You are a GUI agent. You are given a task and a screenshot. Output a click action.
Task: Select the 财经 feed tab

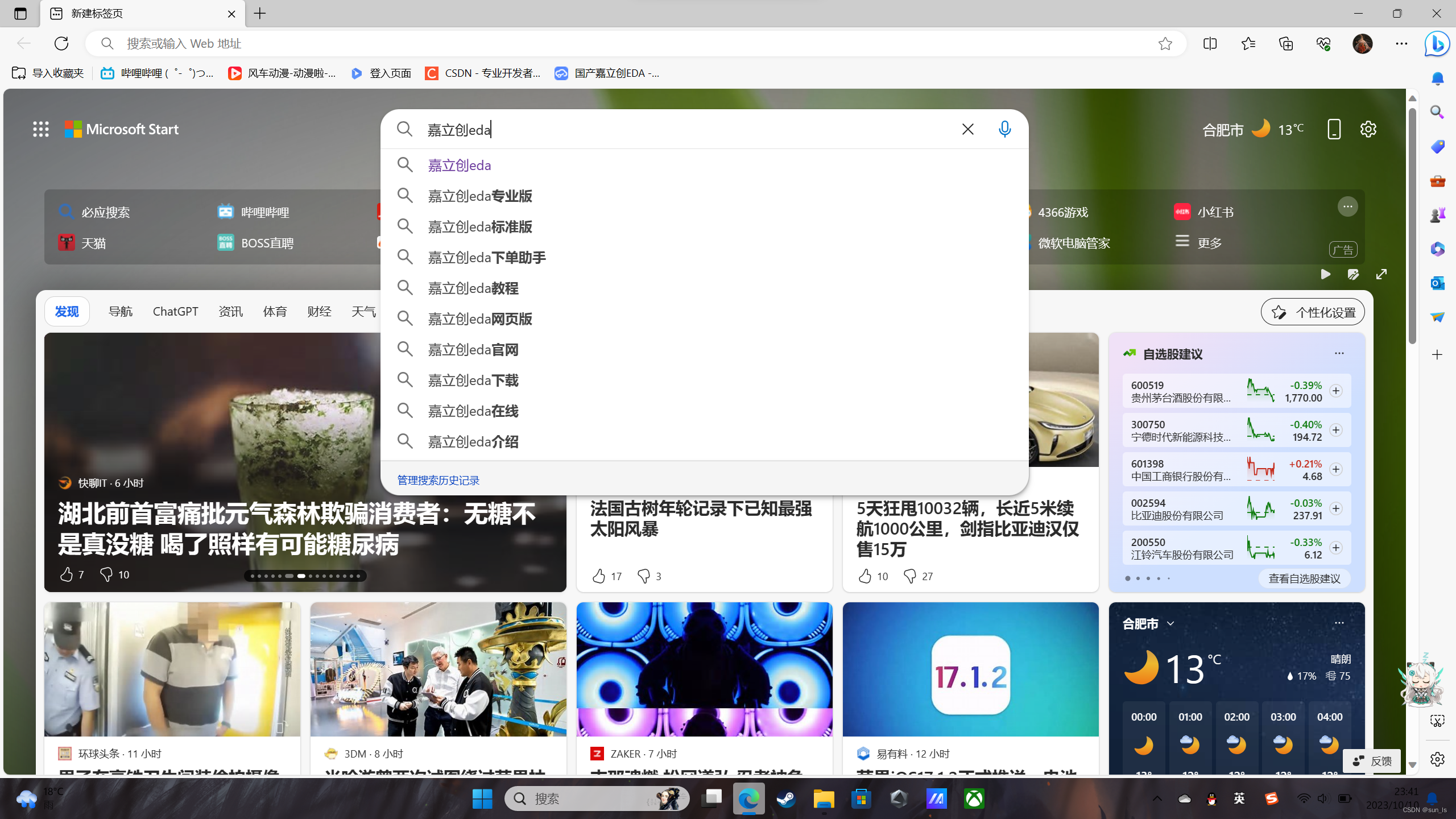coord(319,311)
